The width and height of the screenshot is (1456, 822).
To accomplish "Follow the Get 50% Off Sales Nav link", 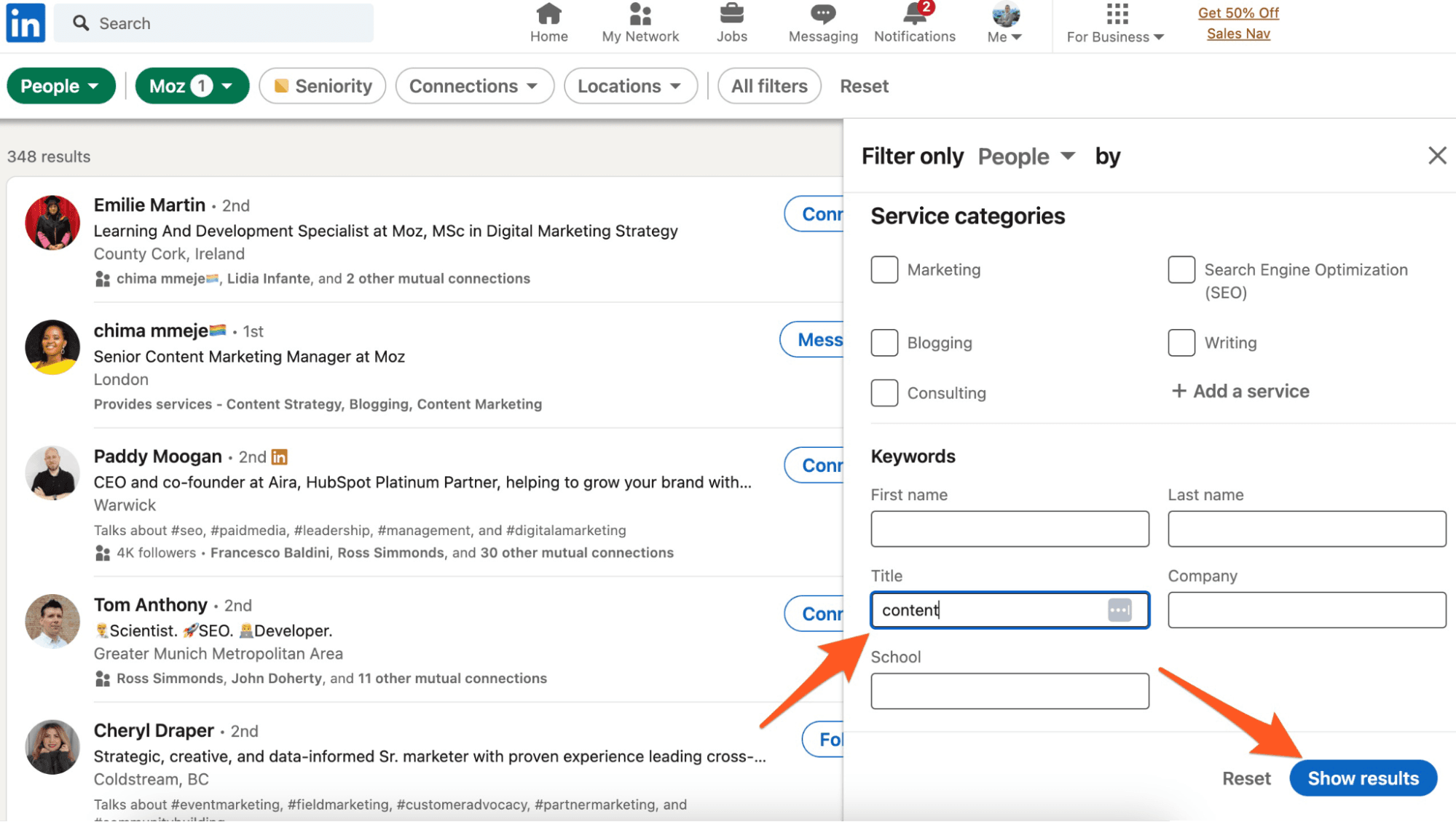I will (x=1237, y=23).
